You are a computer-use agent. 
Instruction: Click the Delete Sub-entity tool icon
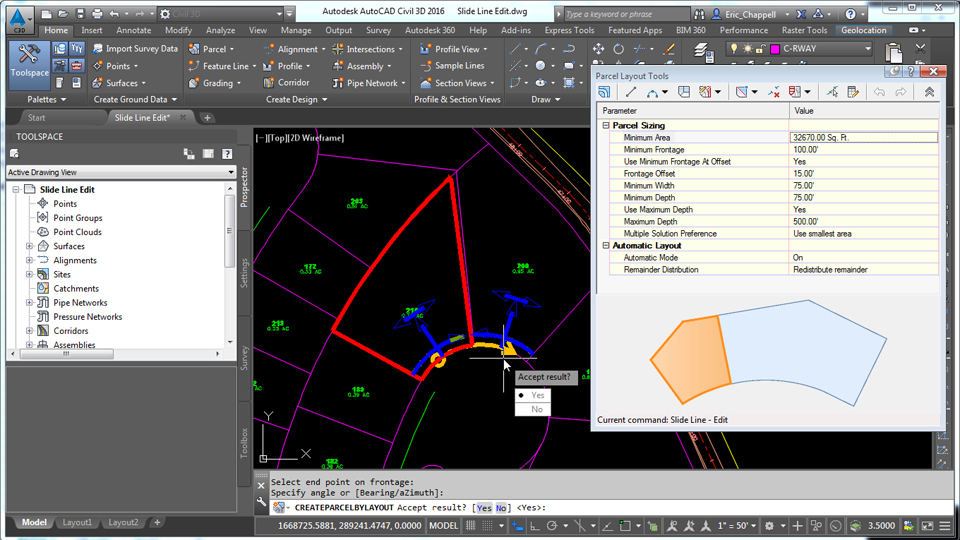(x=773, y=92)
